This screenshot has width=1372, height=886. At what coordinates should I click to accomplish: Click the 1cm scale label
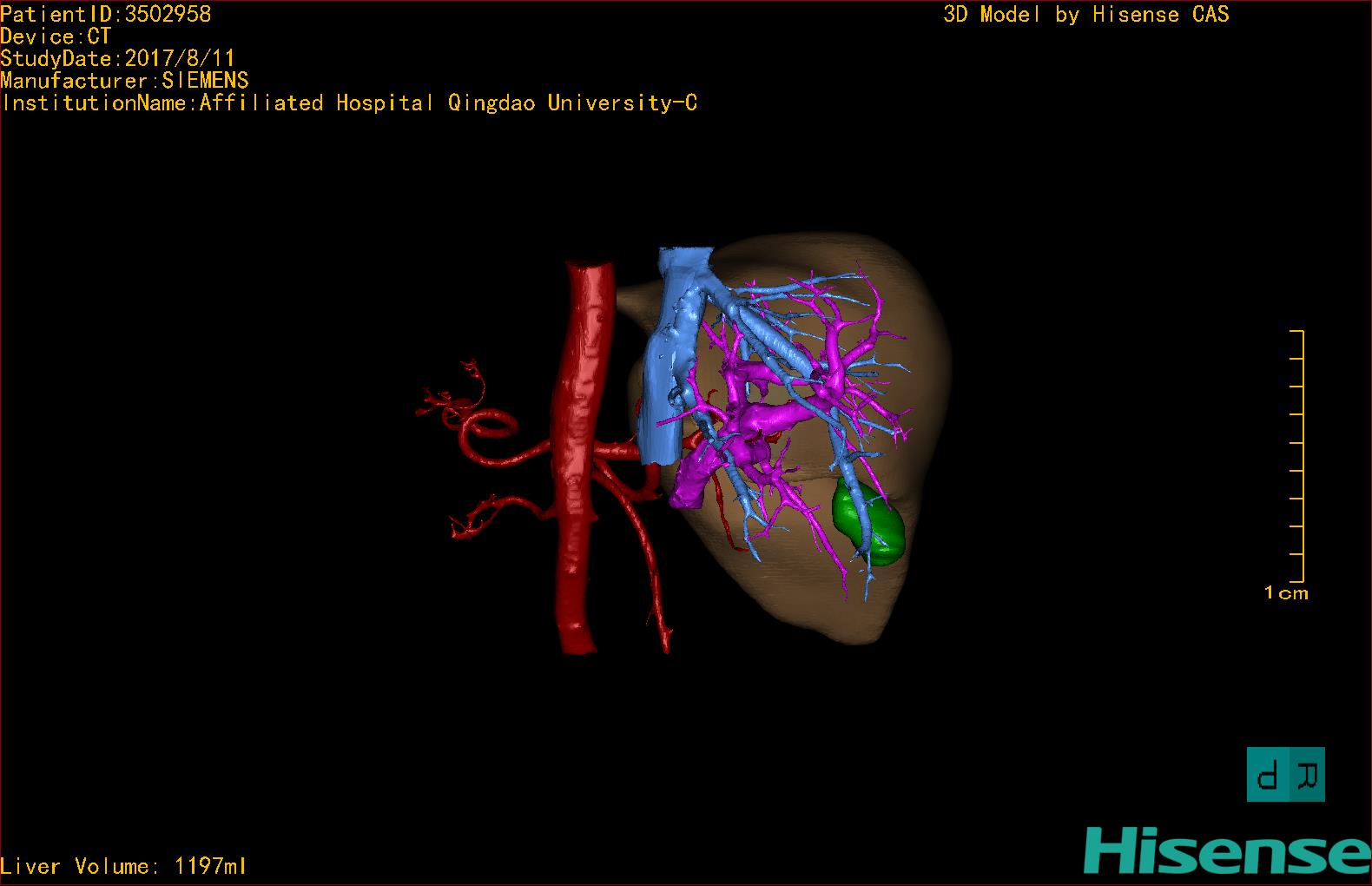pyautogui.click(x=1286, y=593)
